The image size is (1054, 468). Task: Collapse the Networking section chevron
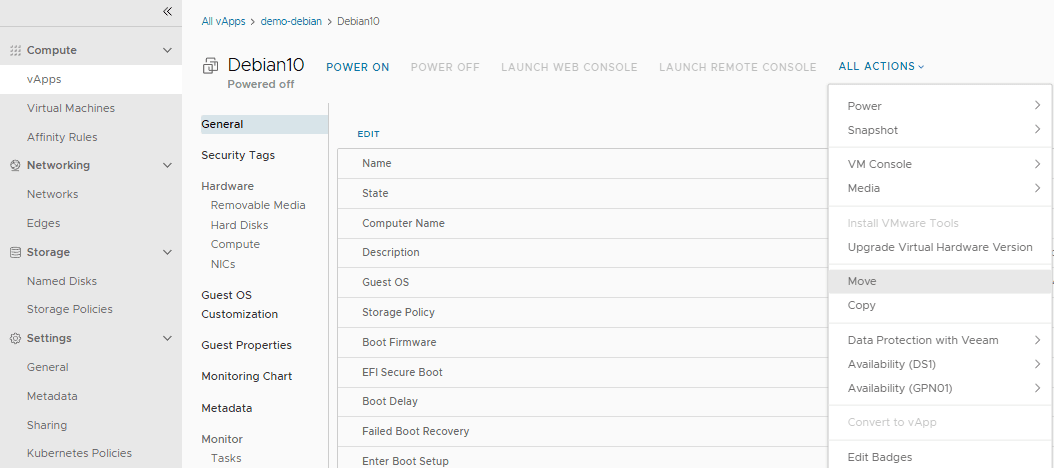167,165
